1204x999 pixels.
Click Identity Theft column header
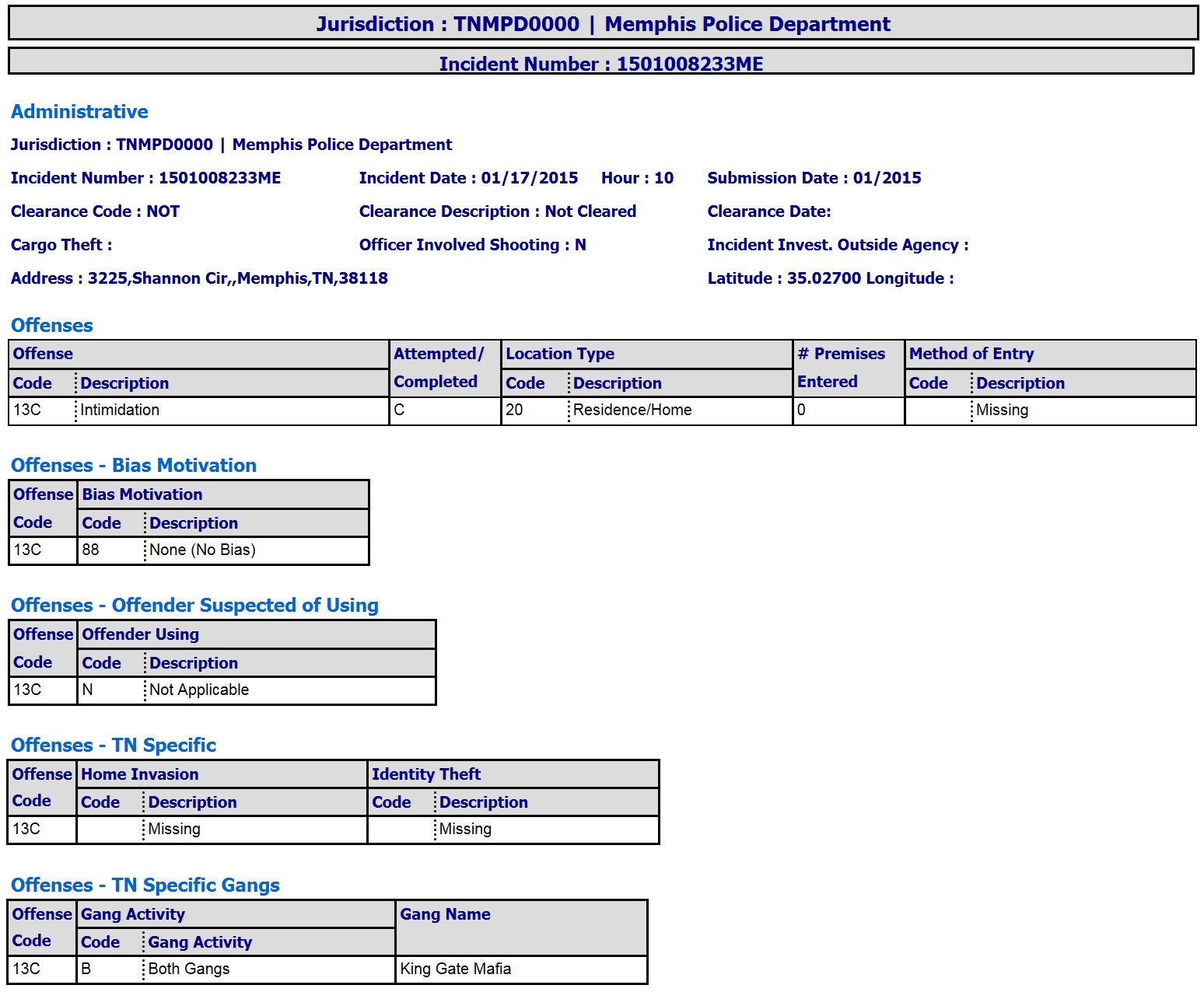click(x=513, y=774)
